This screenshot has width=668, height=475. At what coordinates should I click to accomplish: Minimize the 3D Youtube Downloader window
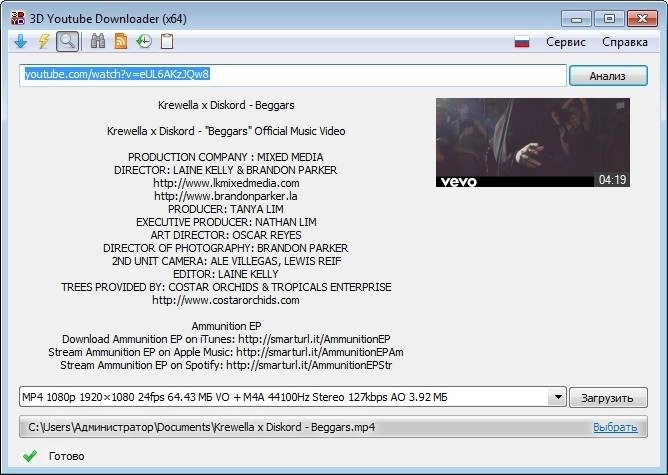point(576,19)
